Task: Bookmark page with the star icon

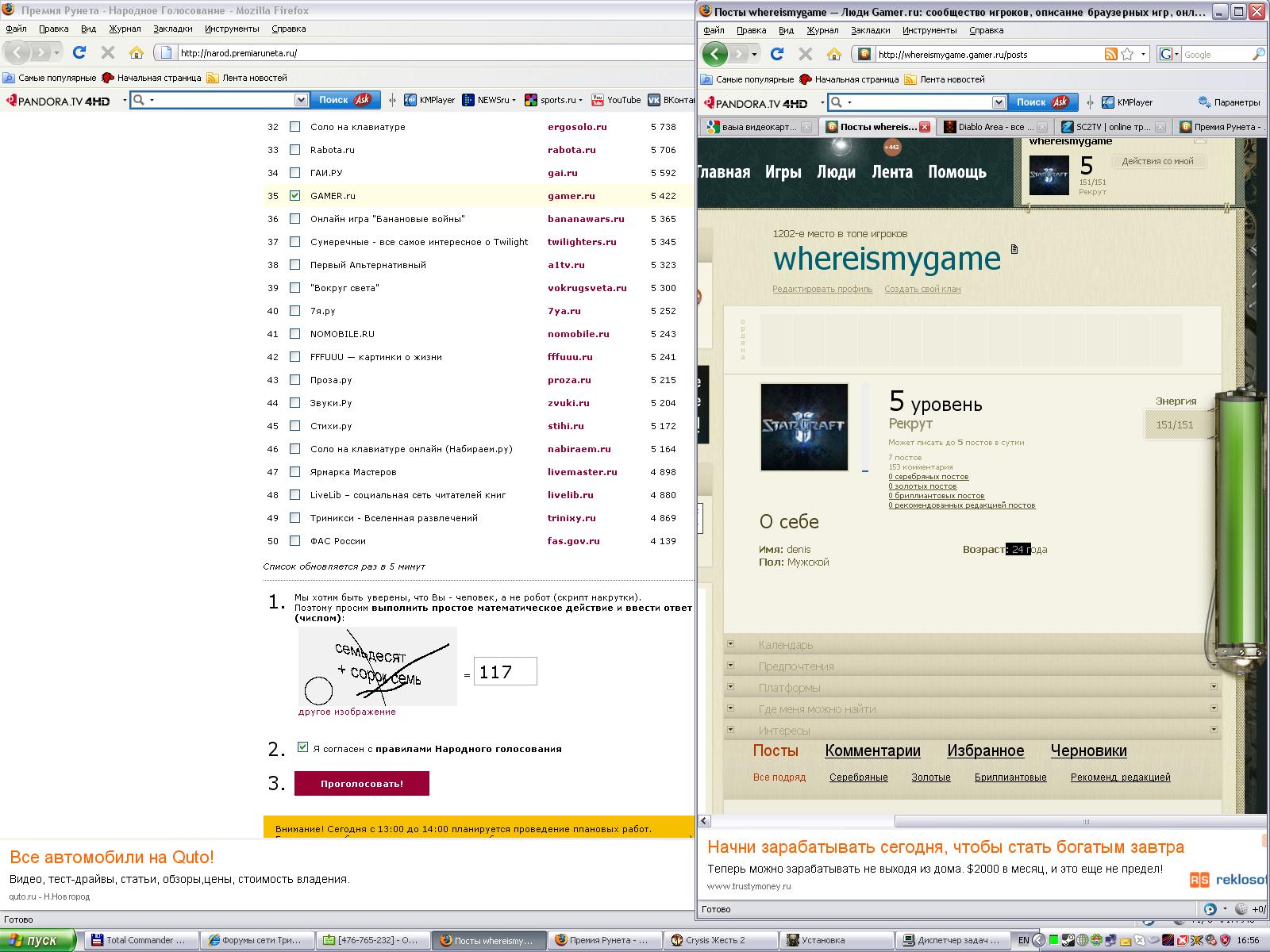Action: click(1127, 54)
